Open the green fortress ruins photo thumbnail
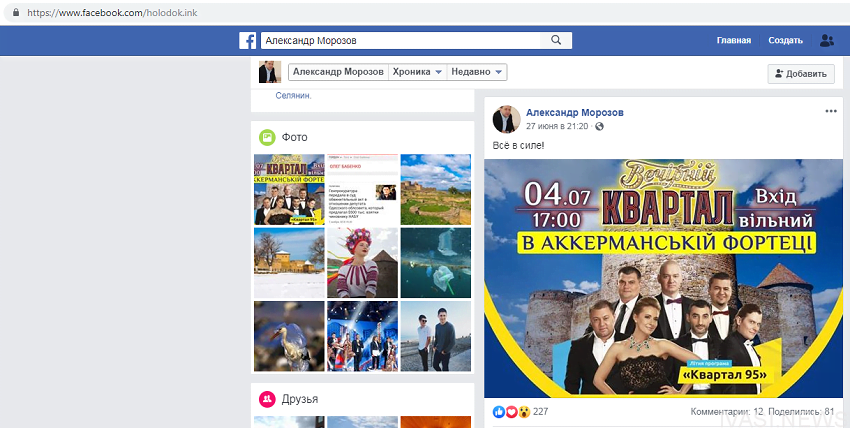850x428 pixels. pos(436,189)
